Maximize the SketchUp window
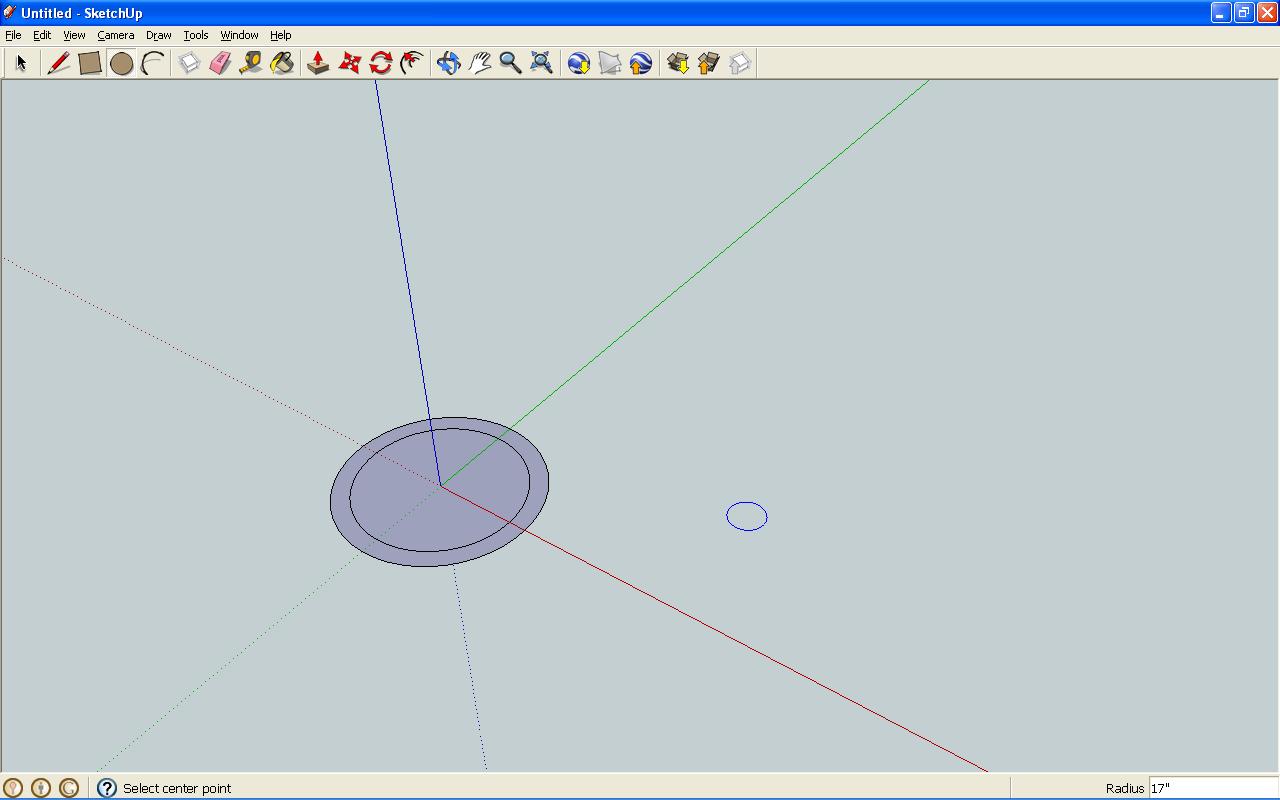Screen dimensions: 1280x800 pyautogui.click(x=1243, y=13)
